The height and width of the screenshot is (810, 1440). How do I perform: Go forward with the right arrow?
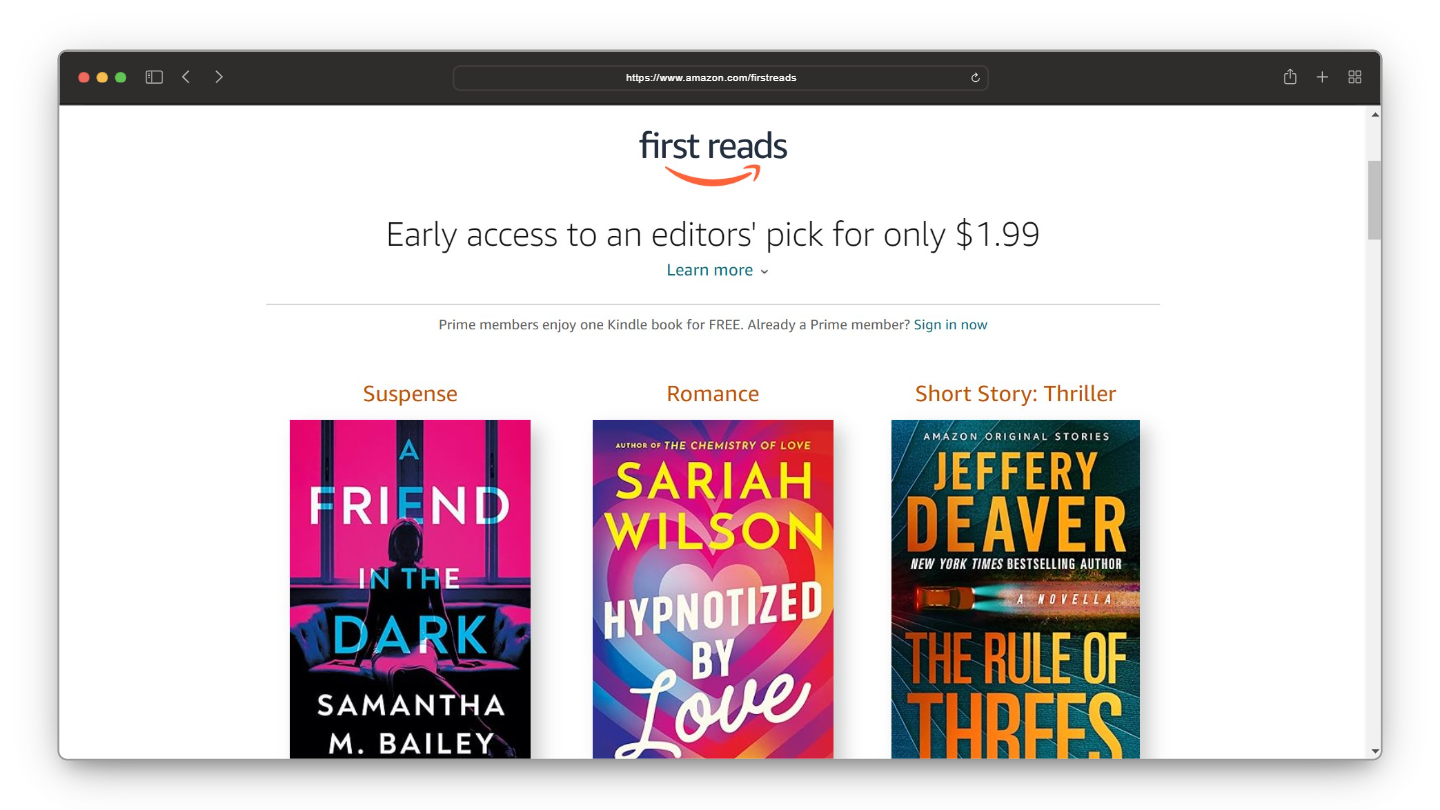click(x=219, y=77)
